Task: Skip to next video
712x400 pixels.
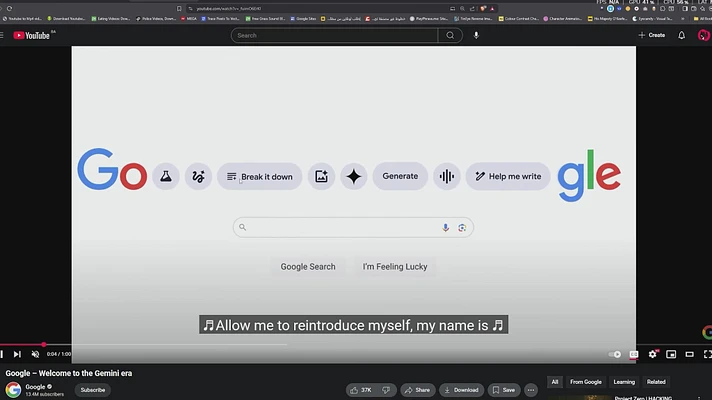Action: [x=17, y=354]
